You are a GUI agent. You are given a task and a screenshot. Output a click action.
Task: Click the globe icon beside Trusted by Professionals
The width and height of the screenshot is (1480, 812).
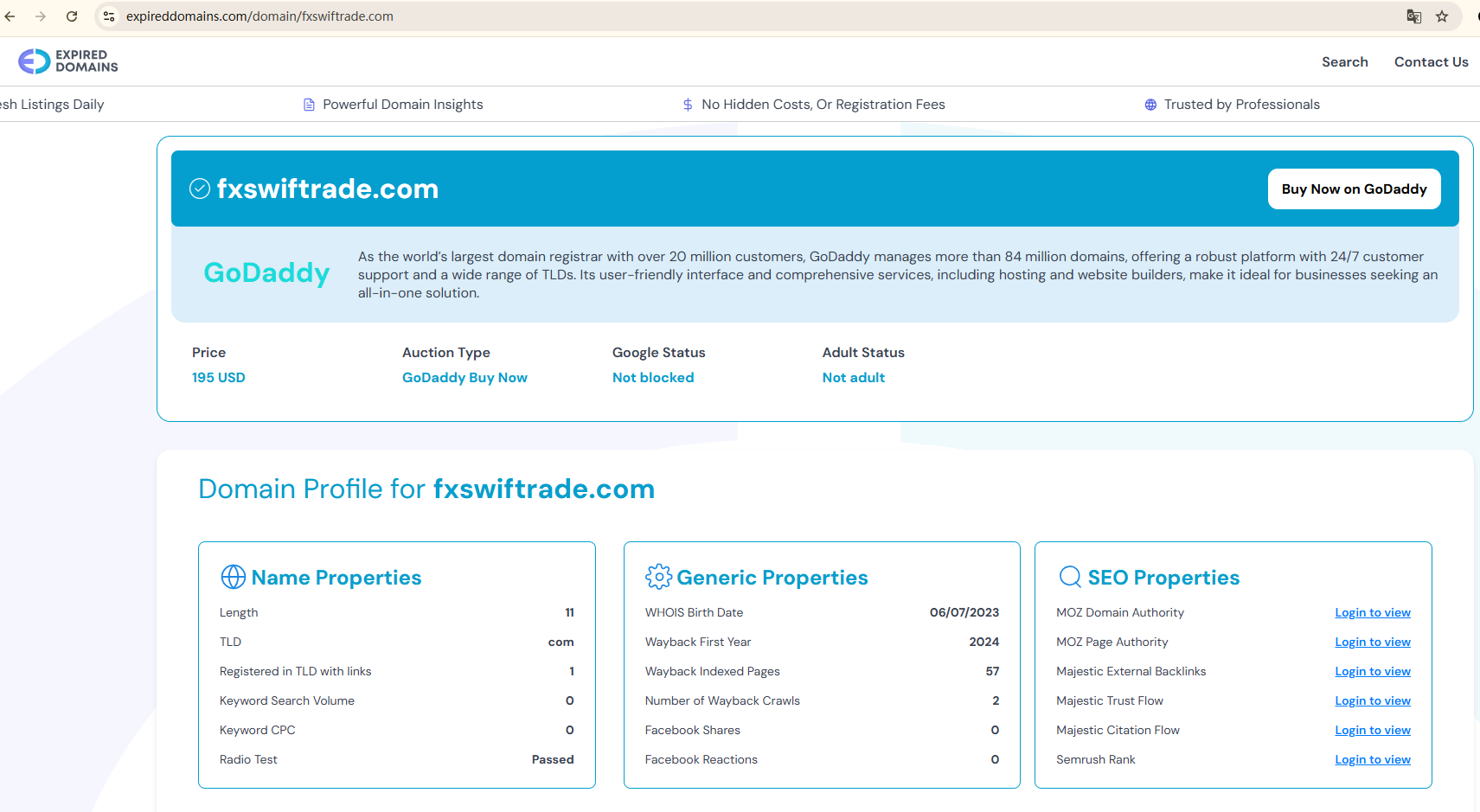(x=1150, y=105)
